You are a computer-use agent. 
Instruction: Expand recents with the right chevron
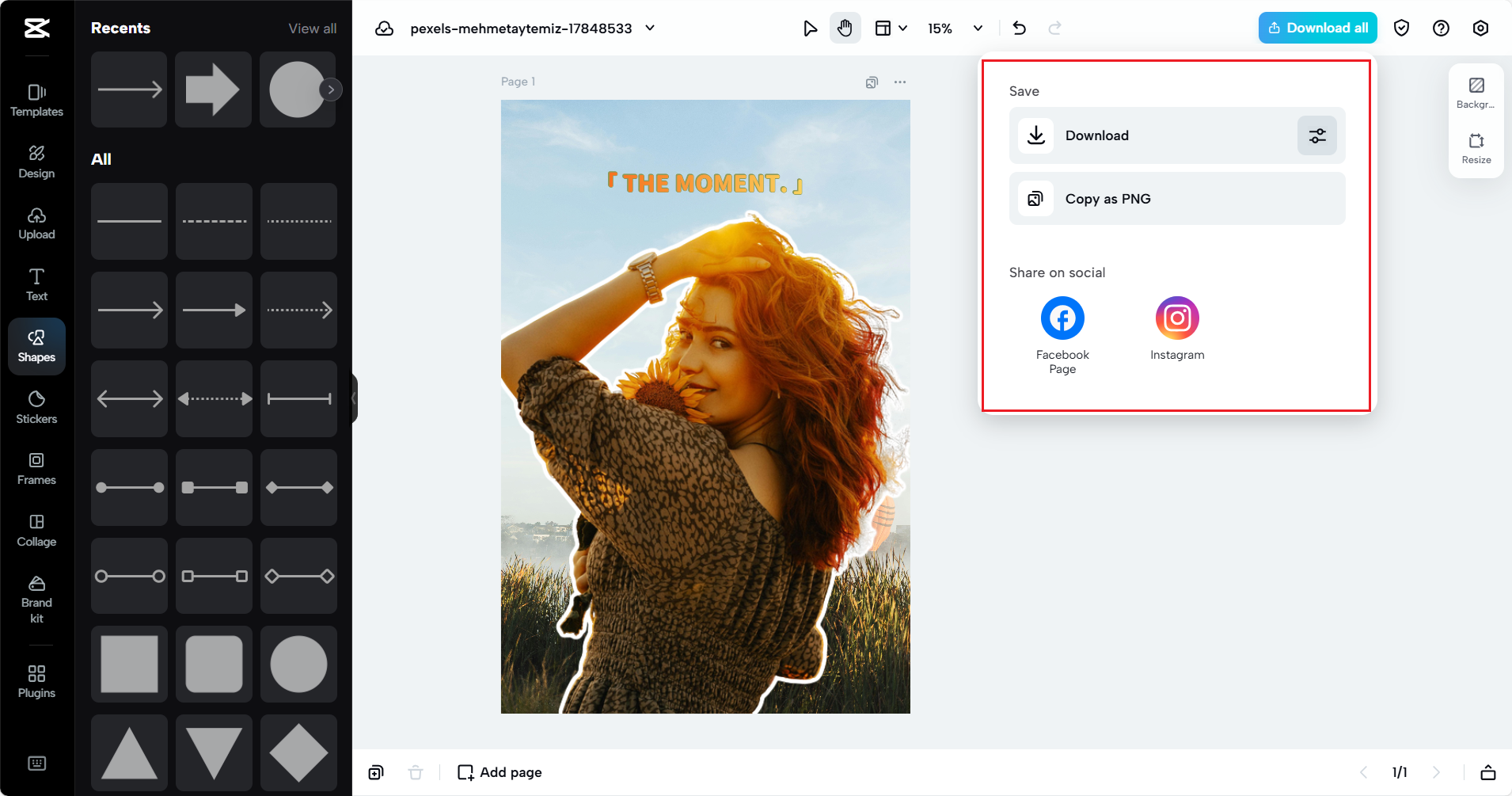click(331, 90)
